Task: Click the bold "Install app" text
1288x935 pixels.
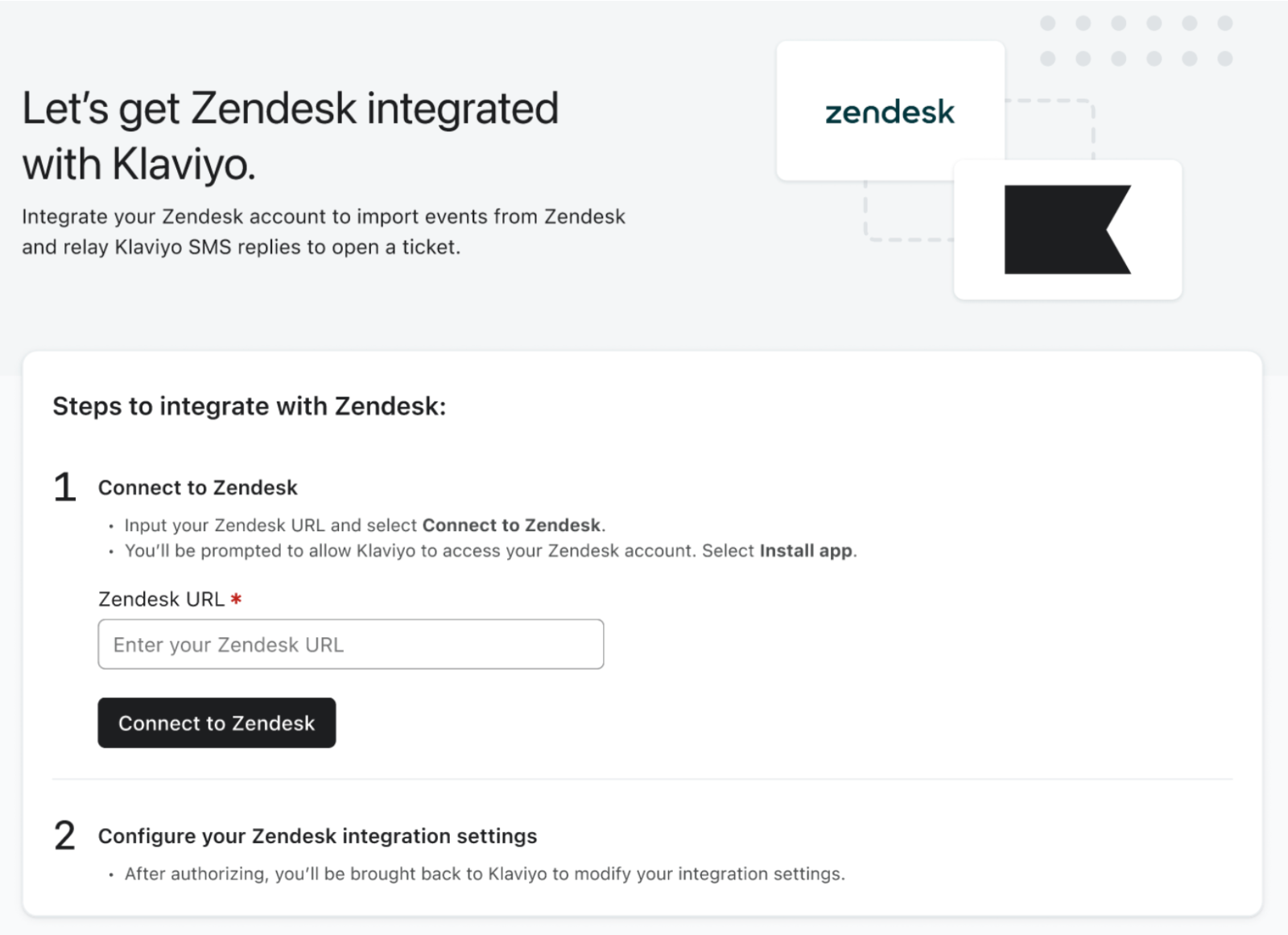Action: (x=805, y=551)
